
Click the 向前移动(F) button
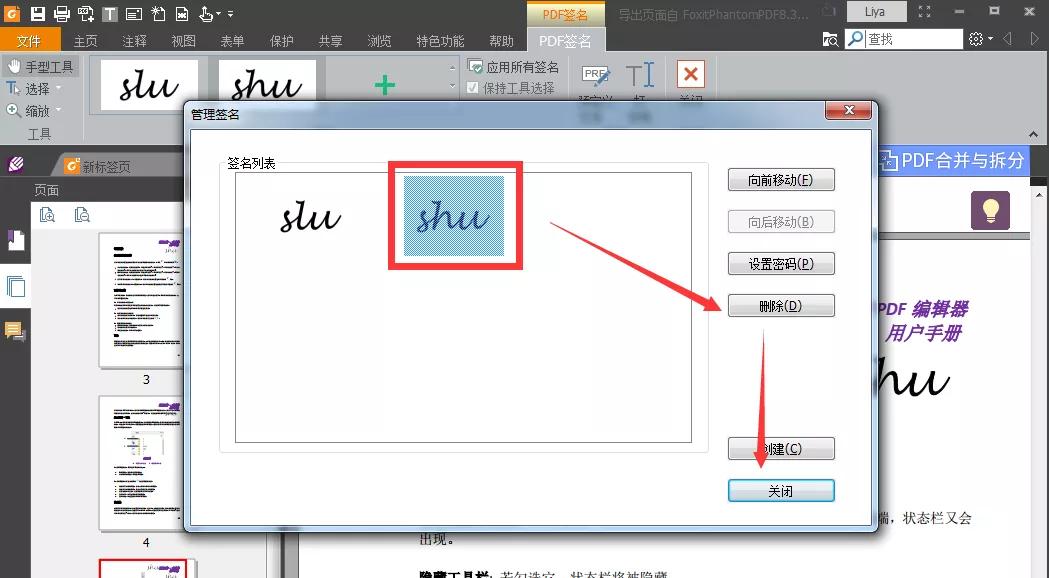point(781,180)
